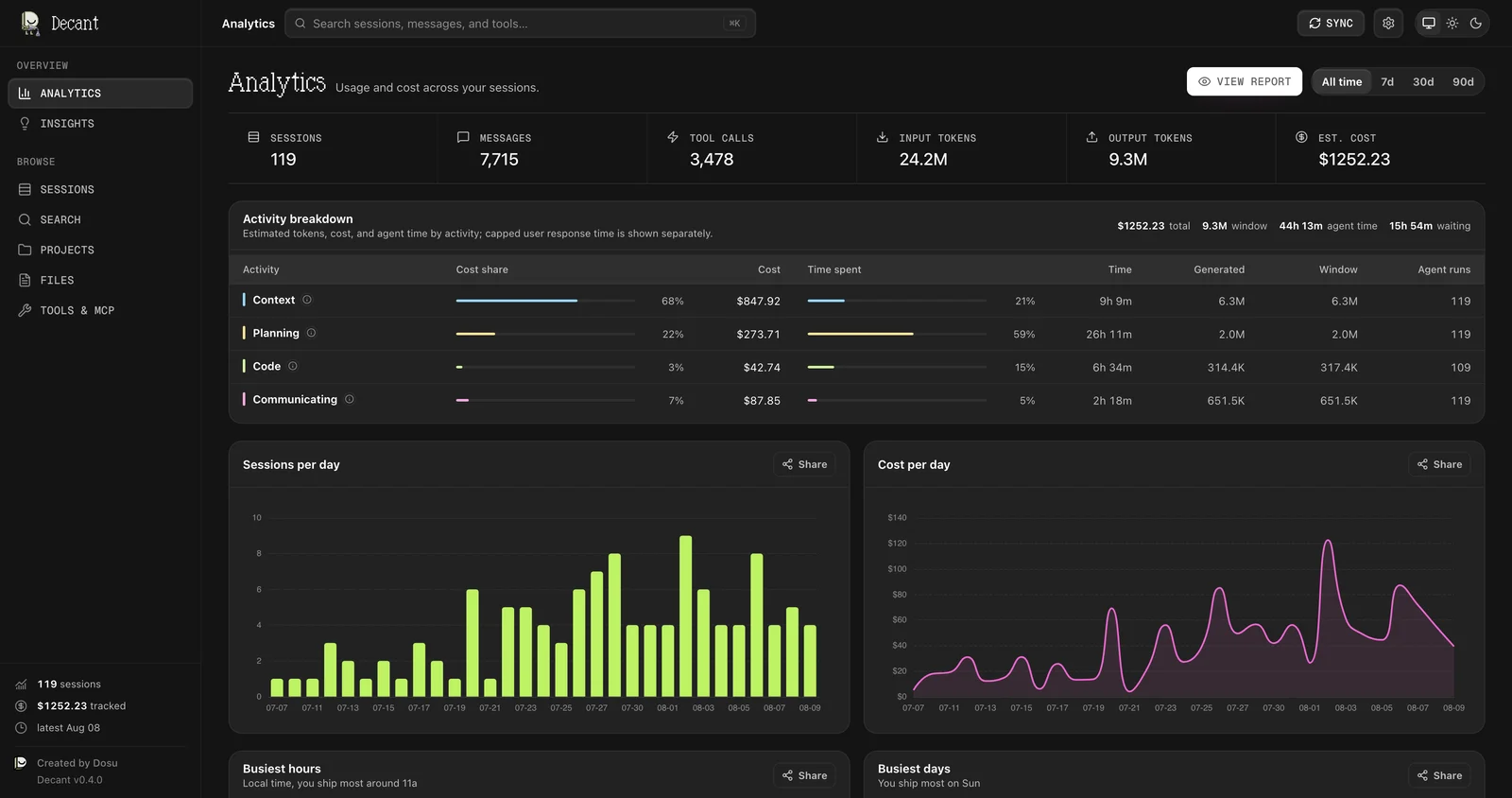
Task: Switch to dark theme moon icon
Action: pos(1476,24)
